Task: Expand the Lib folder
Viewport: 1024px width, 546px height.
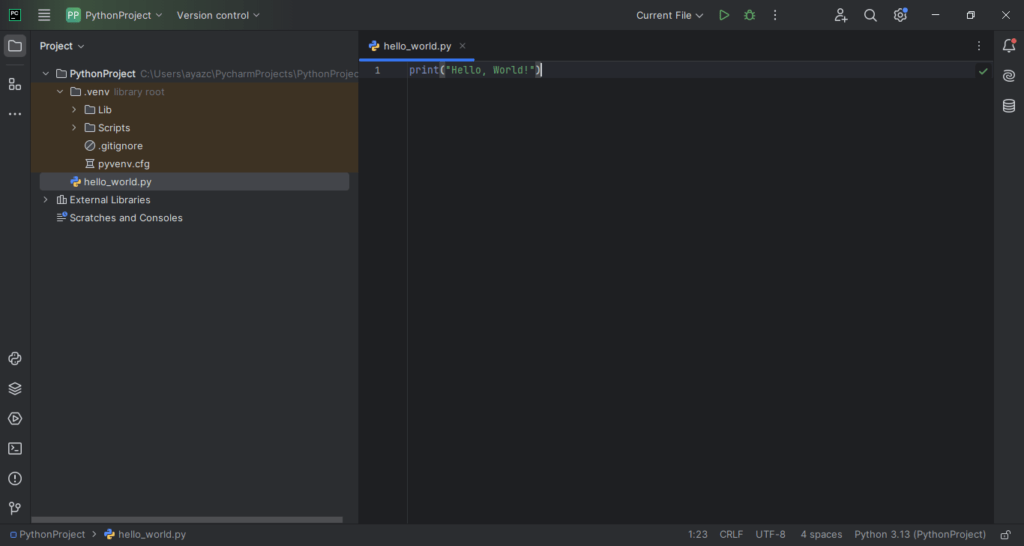Action: click(x=74, y=110)
